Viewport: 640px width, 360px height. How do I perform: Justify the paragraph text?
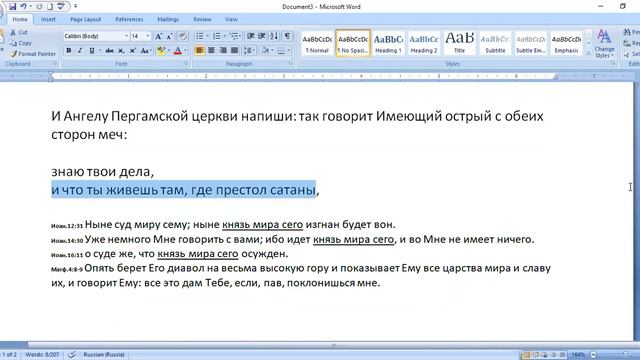pos(234,51)
